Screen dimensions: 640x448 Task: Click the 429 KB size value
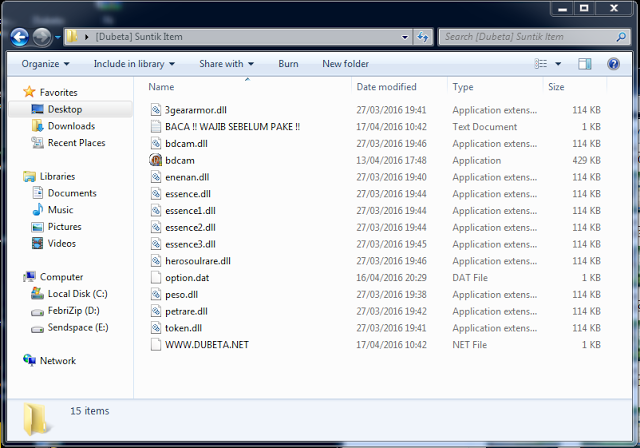(x=586, y=160)
